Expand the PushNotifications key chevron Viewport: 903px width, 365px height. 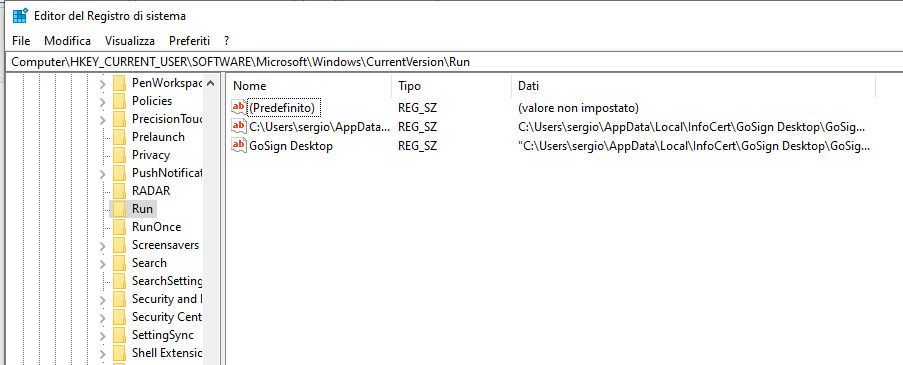(103, 173)
